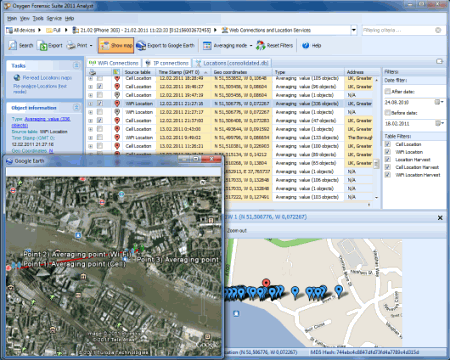This screenshot has width=450, height=360.
Task: Expand the 12.02.2011 19:48:27 row
Action: [x=90, y=87]
